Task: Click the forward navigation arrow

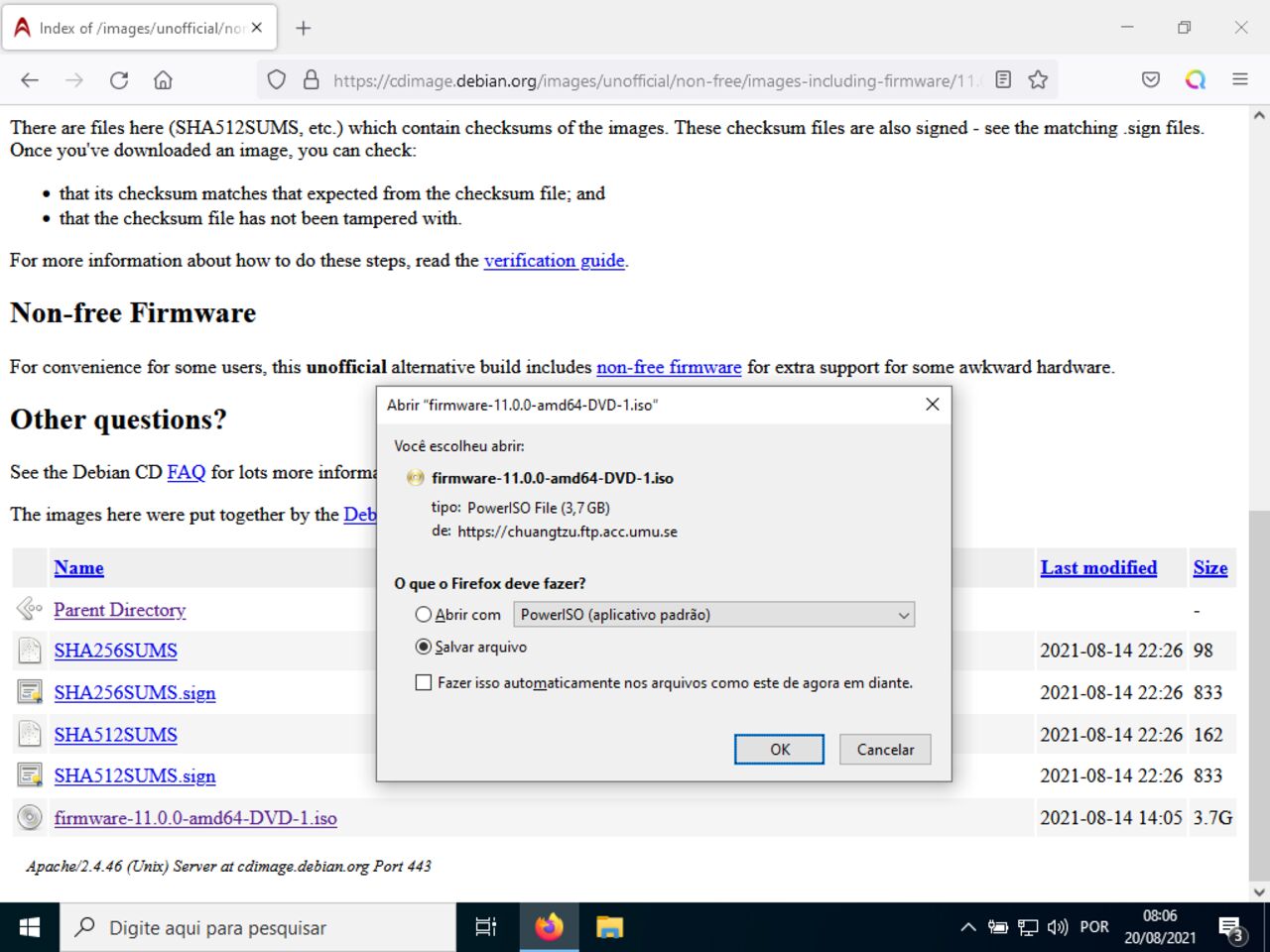Action: coord(74,80)
